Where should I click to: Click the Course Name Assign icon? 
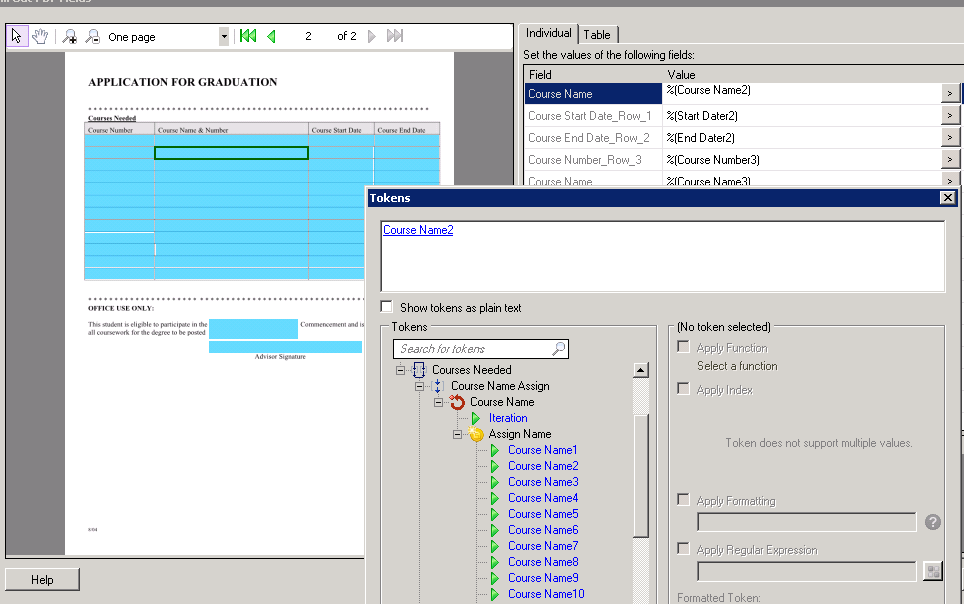click(438, 386)
